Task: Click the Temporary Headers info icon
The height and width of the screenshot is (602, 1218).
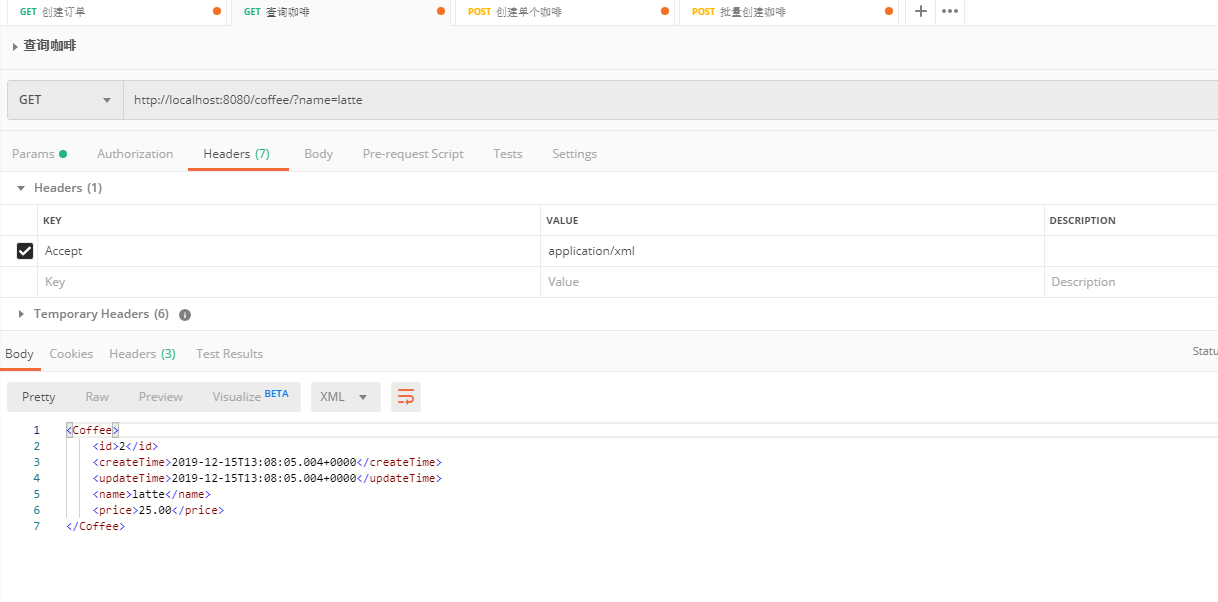Action: pos(185,314)
